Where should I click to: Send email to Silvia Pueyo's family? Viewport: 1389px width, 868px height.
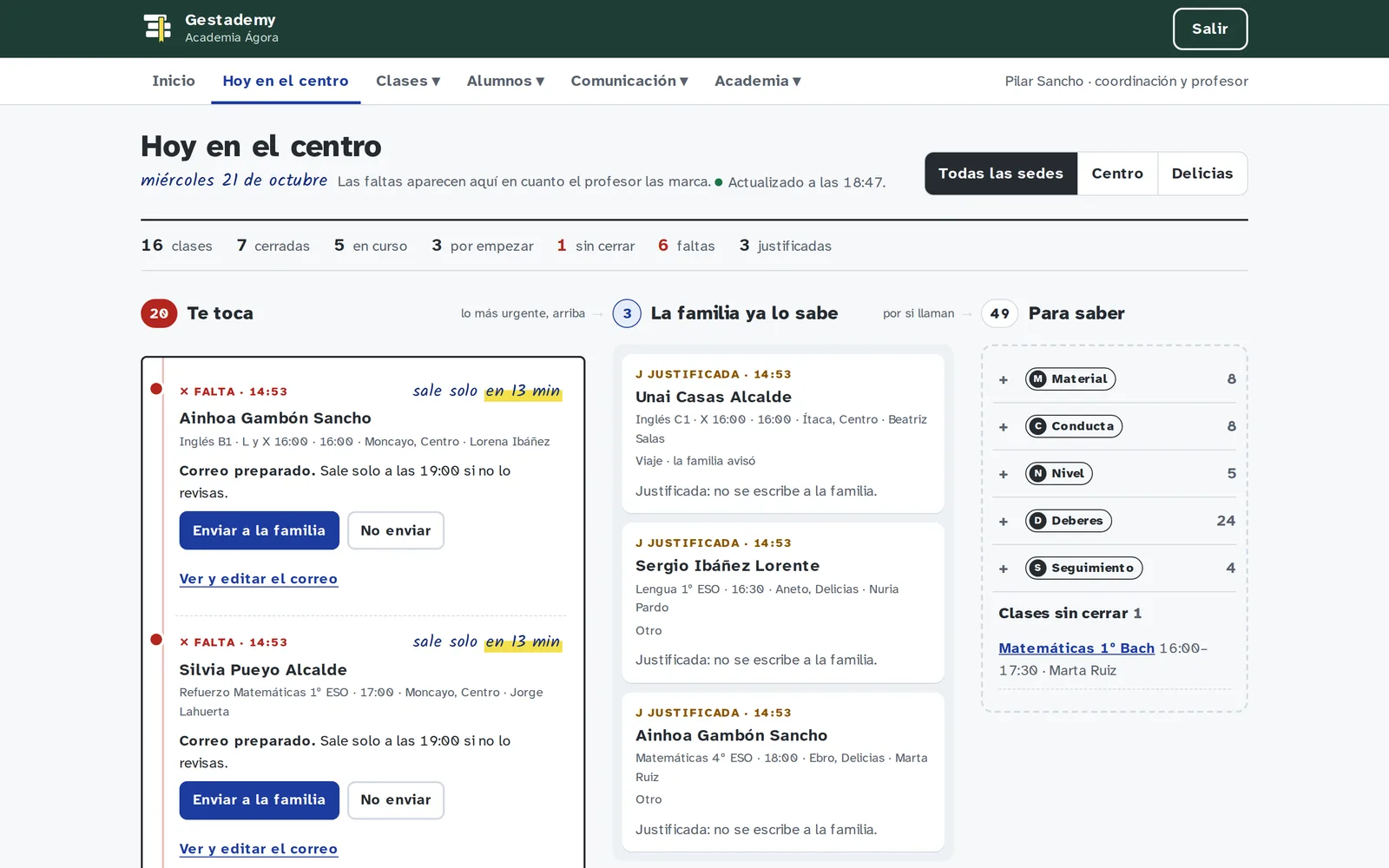click(259, 800)
